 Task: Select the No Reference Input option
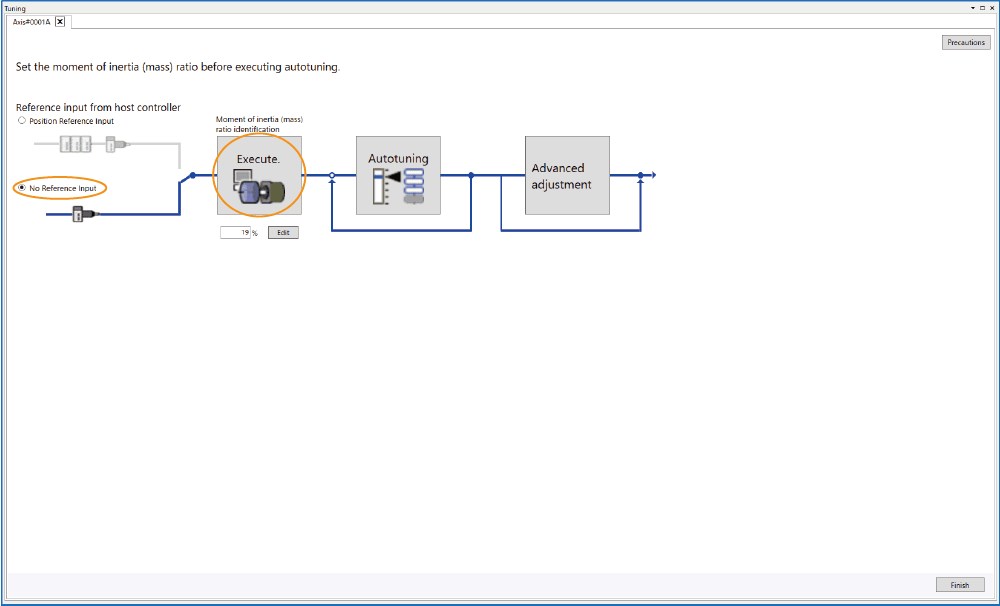click(22, 188)
